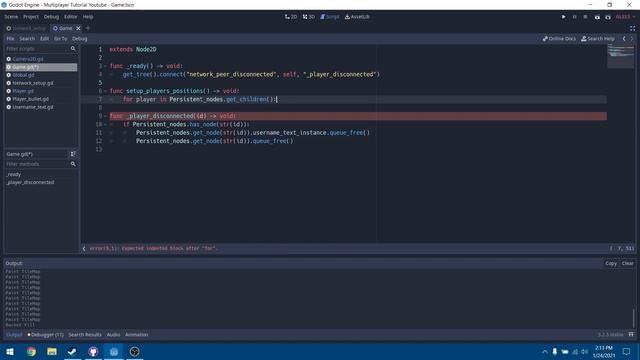Open the Animation bottom panel
Screen dimensions: 640x360
136,334
